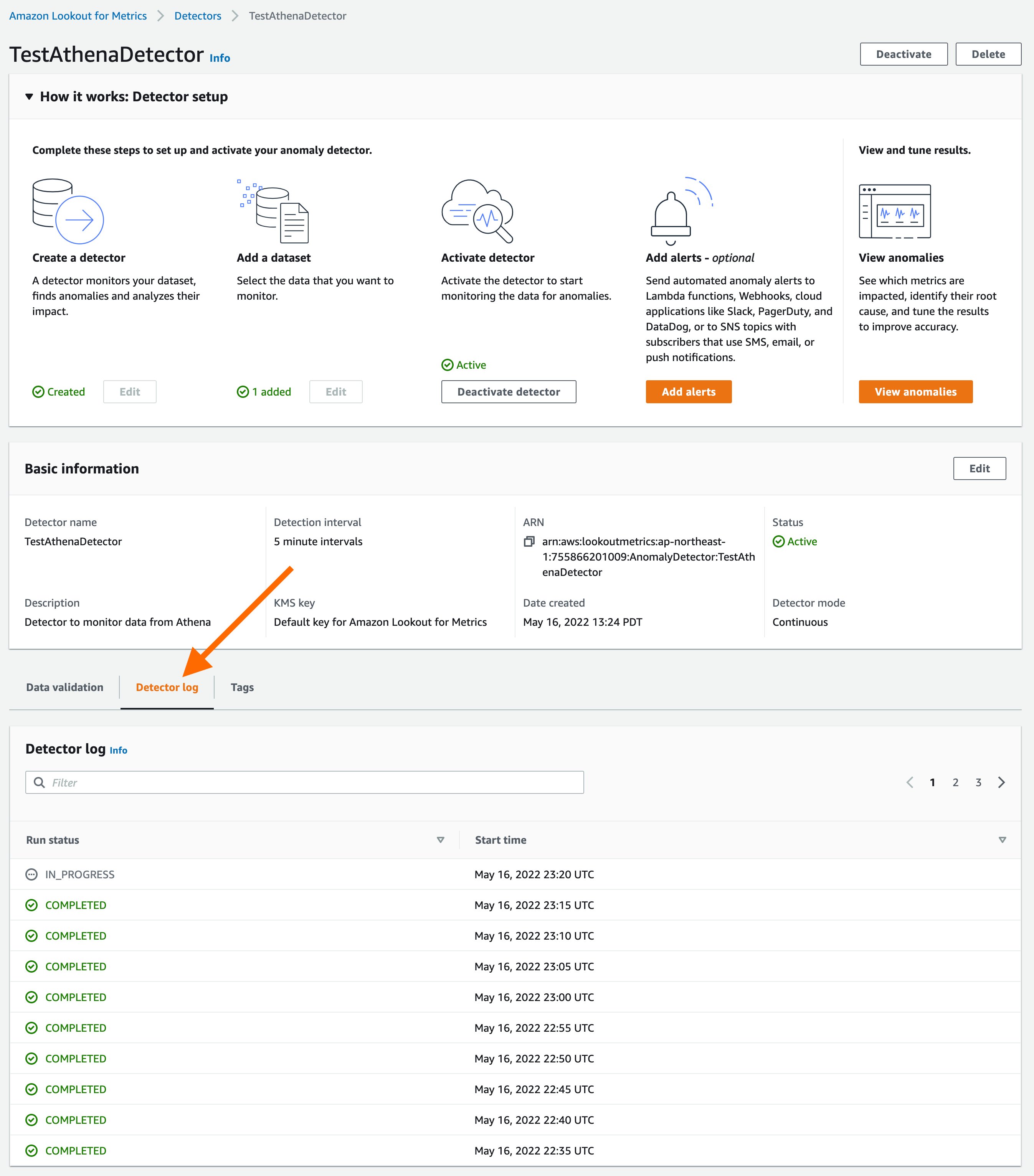Sort by Run status column arrow
The height and width of the screenshot is (1176, 1034).
tap(440, 840)
